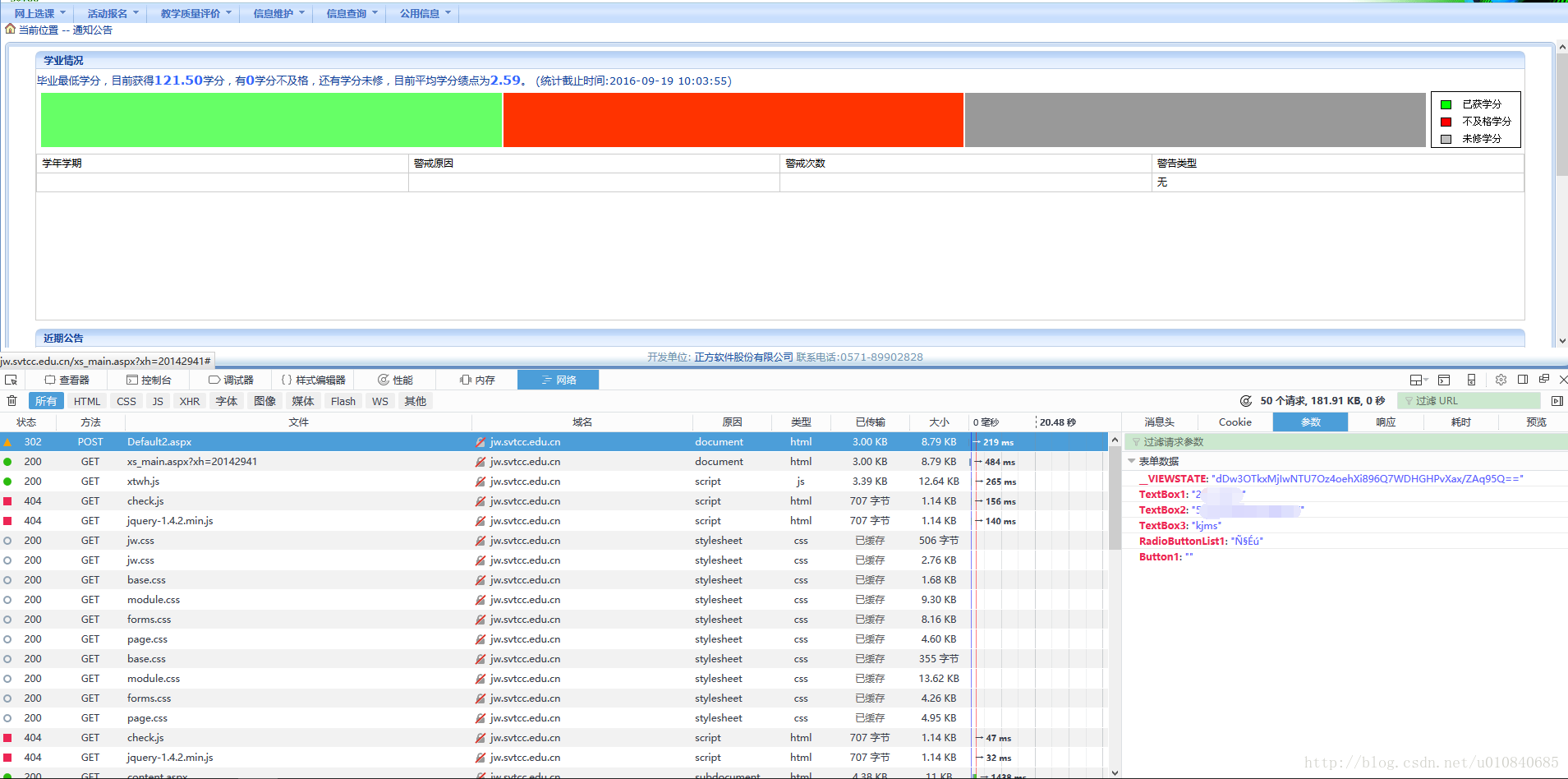Toggle the split console icon
The height and width of the screenshot is (779, 1568).
1444,380
